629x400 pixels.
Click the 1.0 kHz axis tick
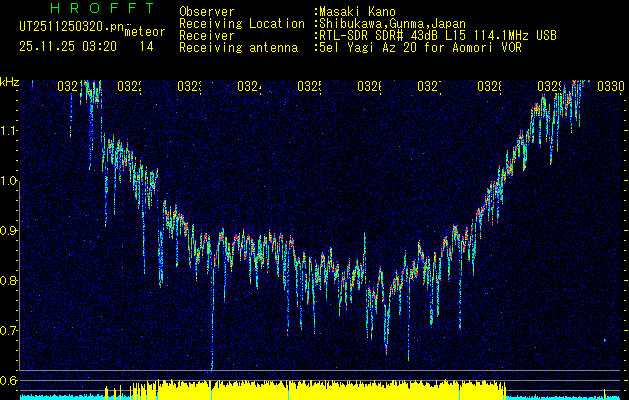pyautogui.click(x=9, y=181)
